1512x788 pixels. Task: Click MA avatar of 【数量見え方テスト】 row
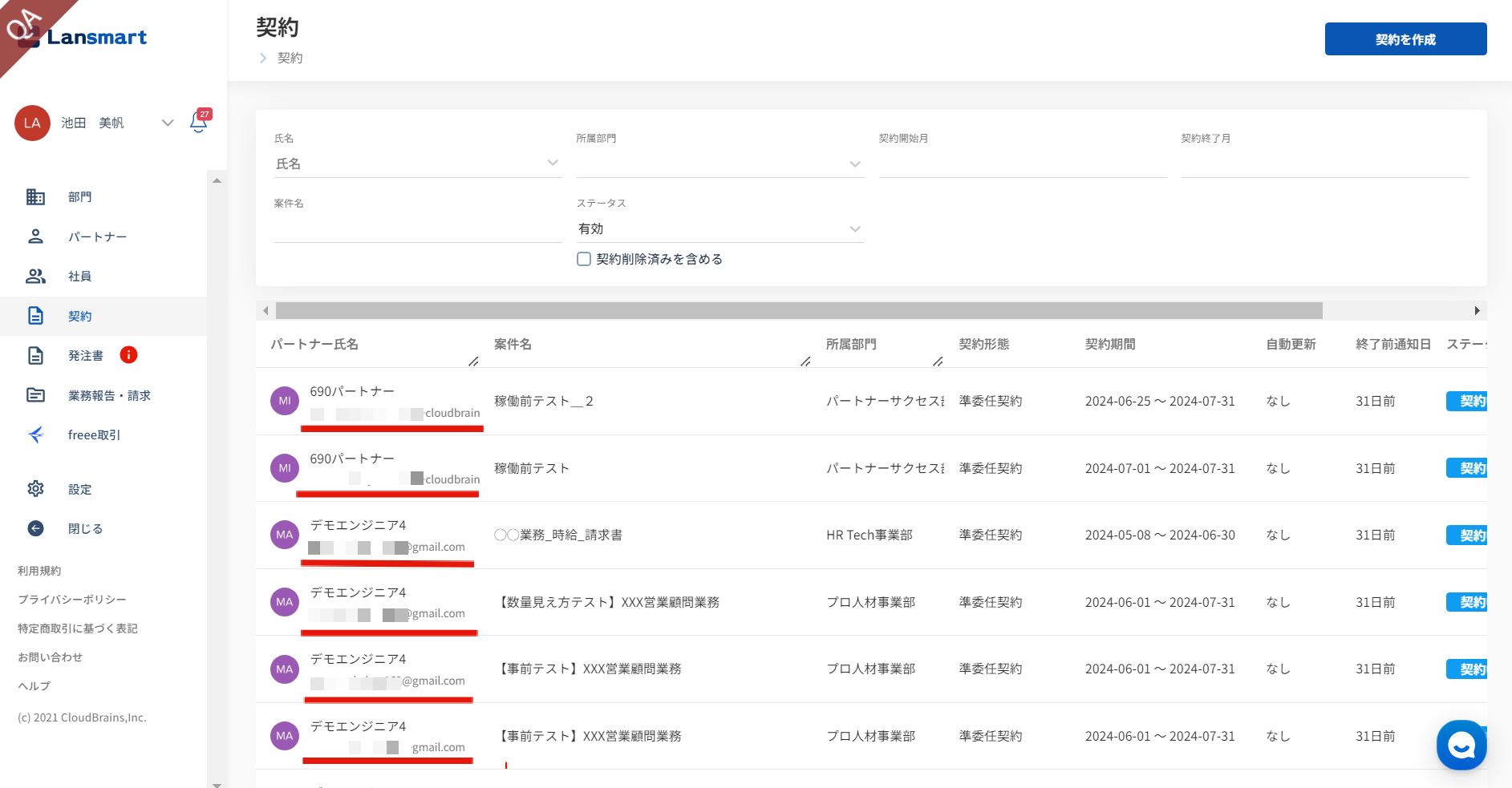pyautogui.click(x=285, y=602)
